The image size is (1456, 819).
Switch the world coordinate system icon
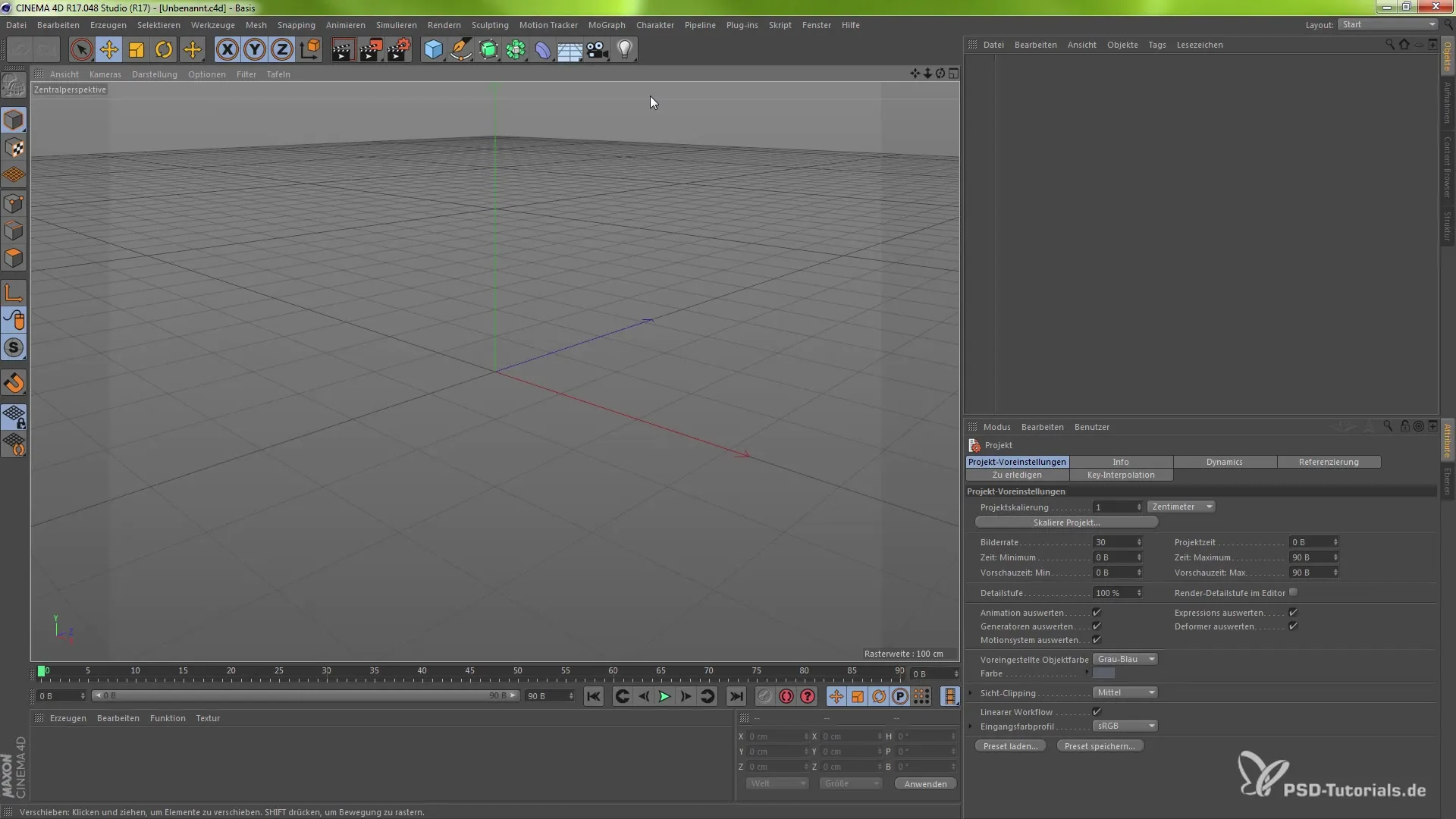pyautogui.click(x=310, y=50)
